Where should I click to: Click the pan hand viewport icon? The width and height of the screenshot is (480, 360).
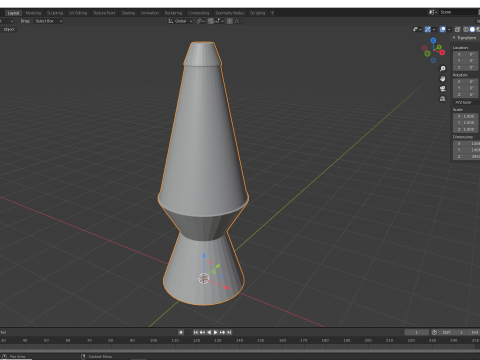click(x=442, y=79)
